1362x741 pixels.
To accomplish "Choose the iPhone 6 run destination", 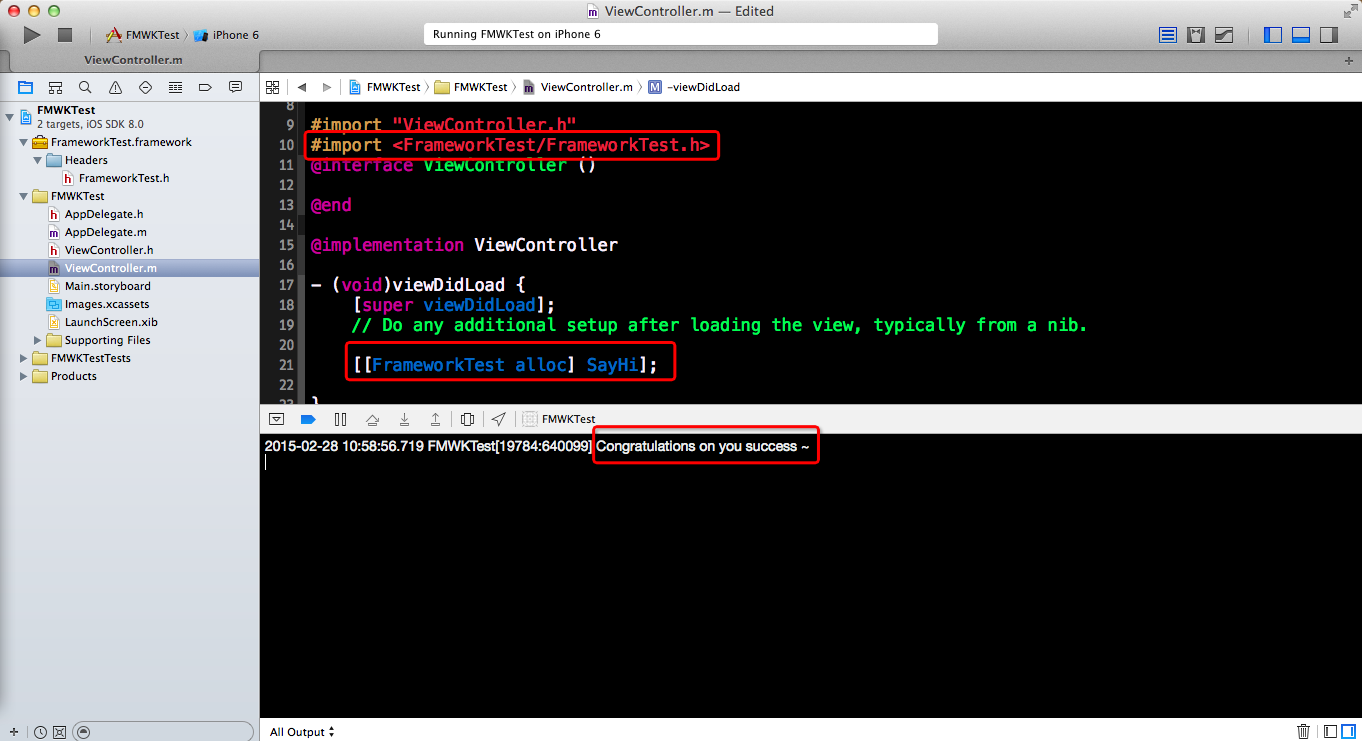I will pyautogui.click(x=227, y=35).
